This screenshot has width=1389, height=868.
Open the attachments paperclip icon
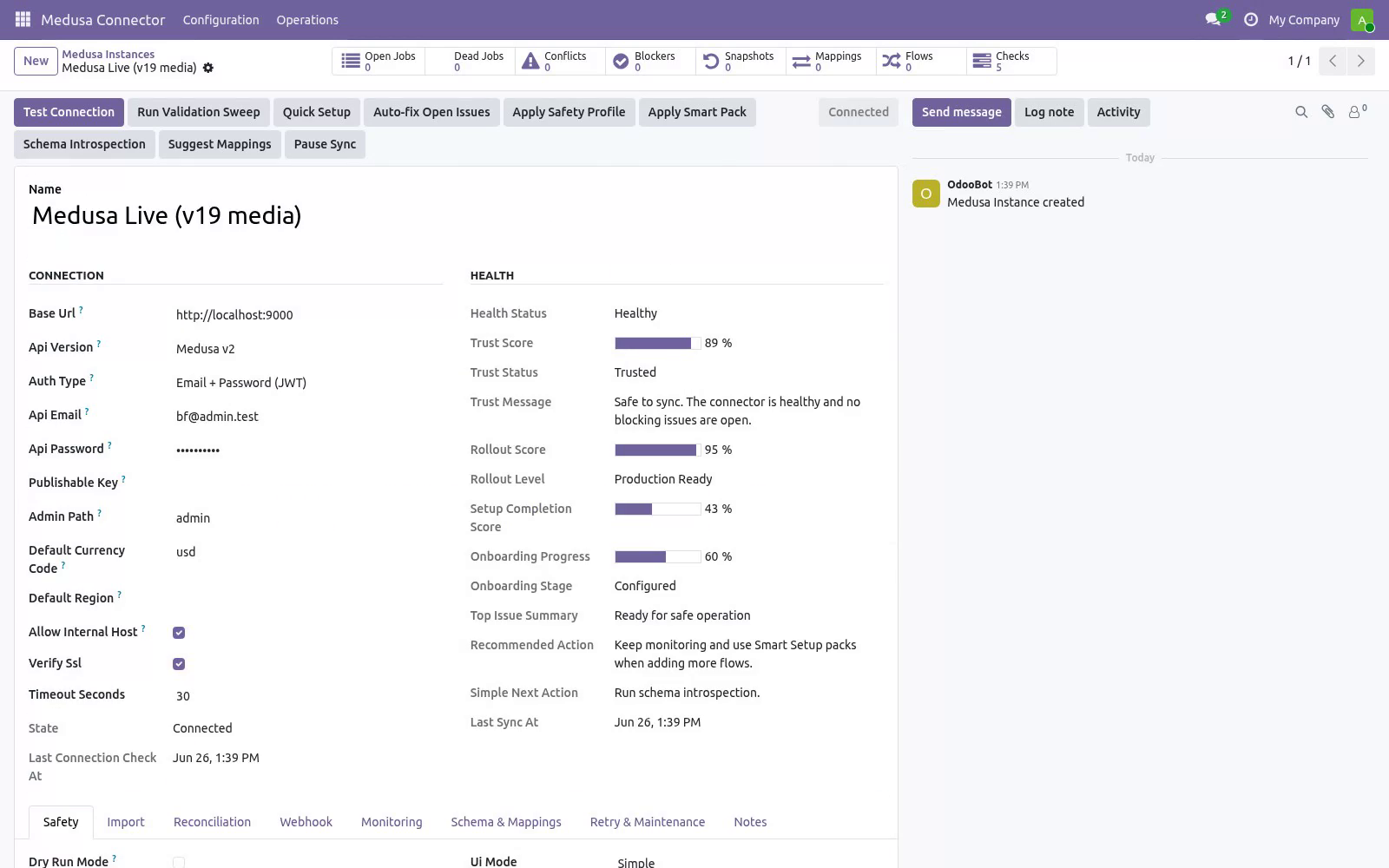click(x=1328, y=112)
